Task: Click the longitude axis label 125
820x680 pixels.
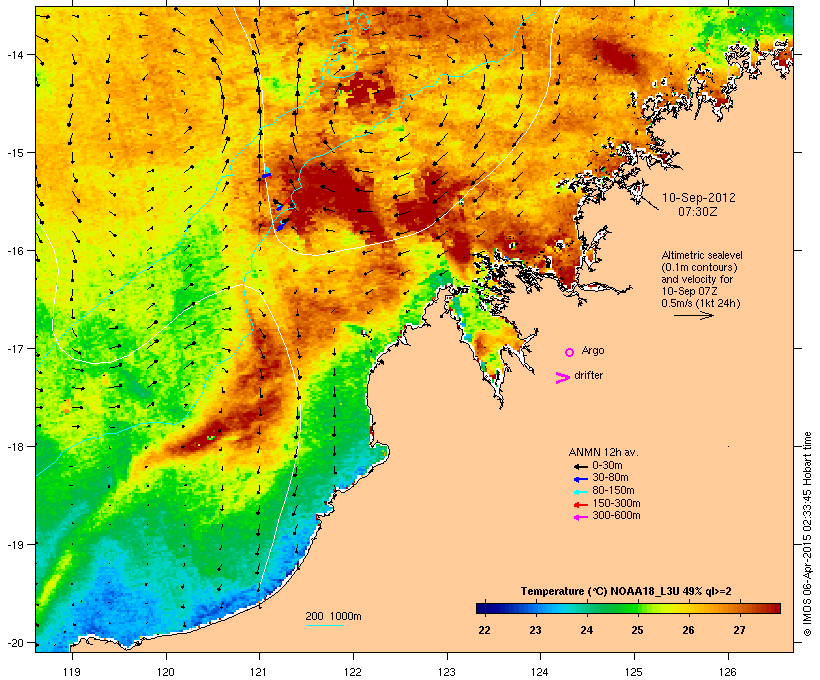Action: 634,672
